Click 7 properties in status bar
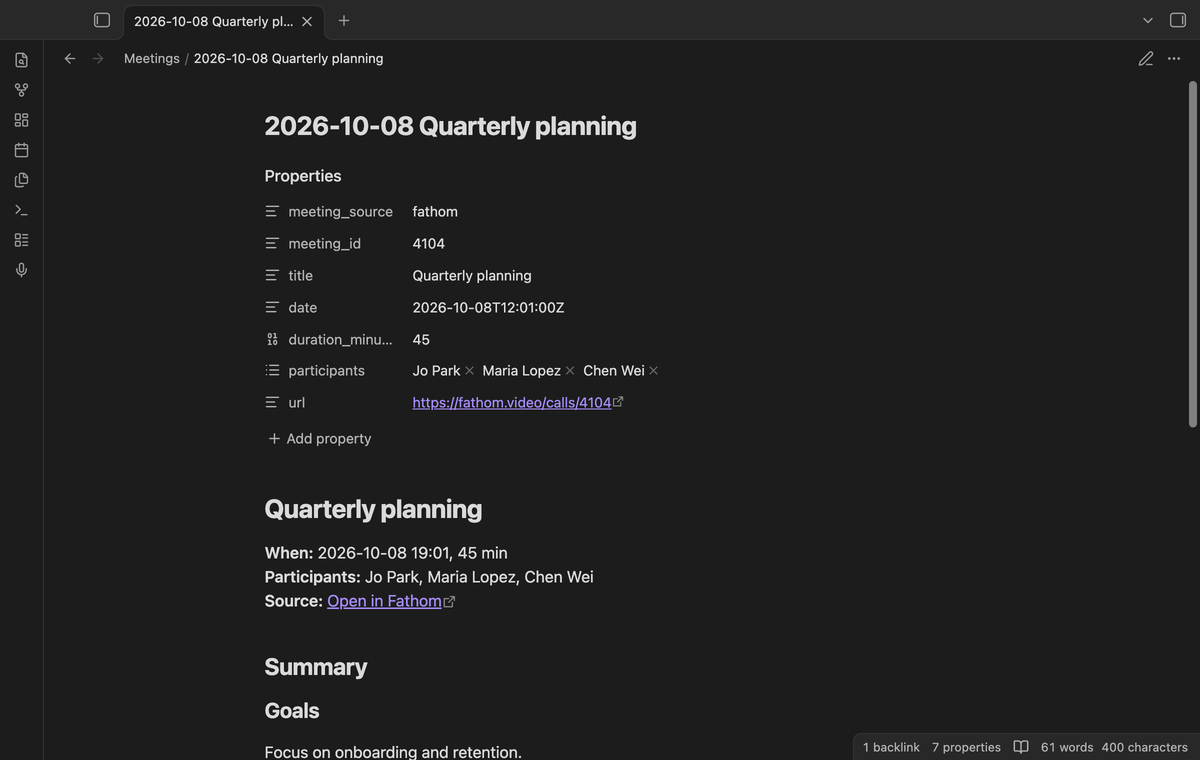Viewport: 1200px width, 760px height. (x=966, y=747)
